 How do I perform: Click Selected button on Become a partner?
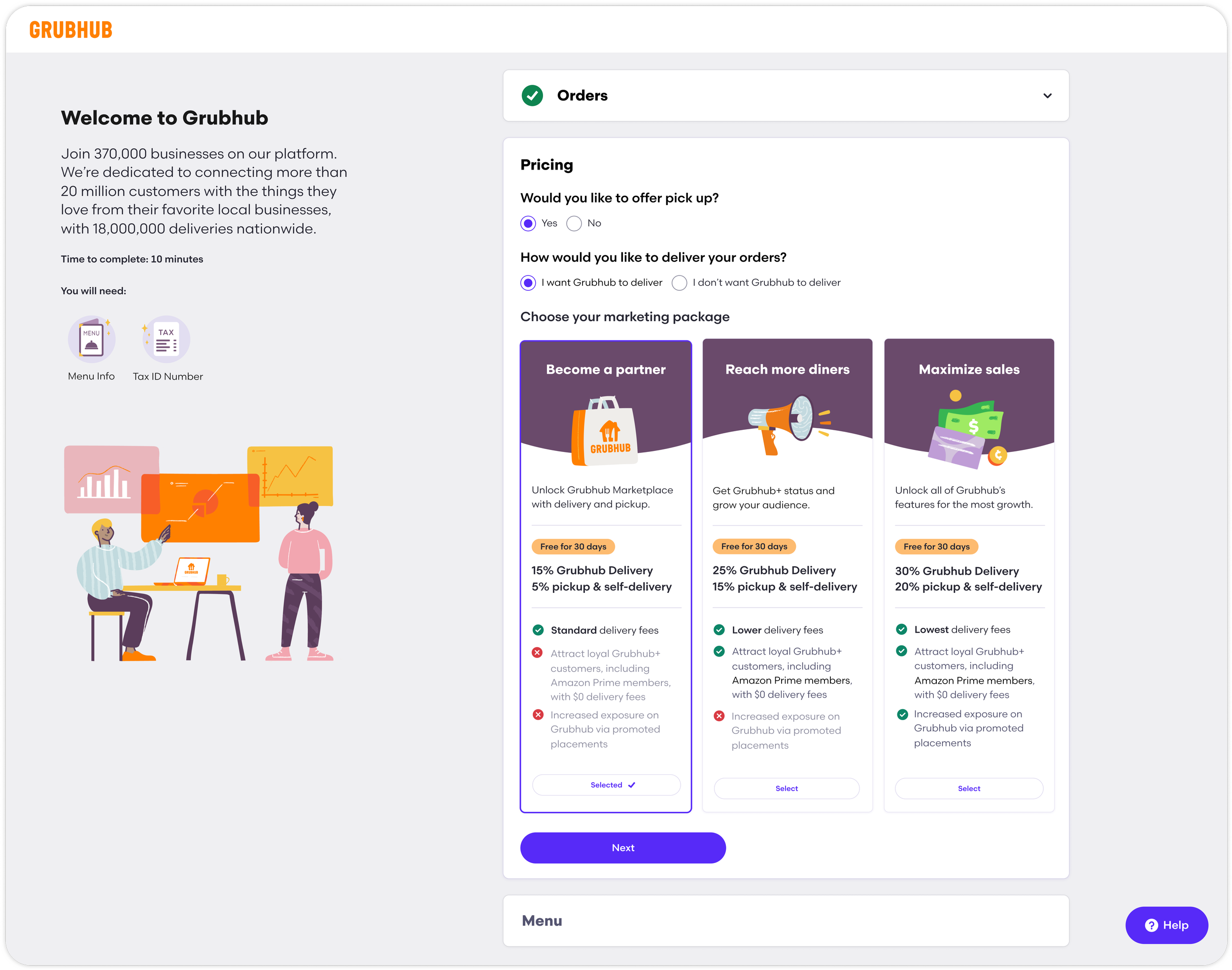click(606, 785)
